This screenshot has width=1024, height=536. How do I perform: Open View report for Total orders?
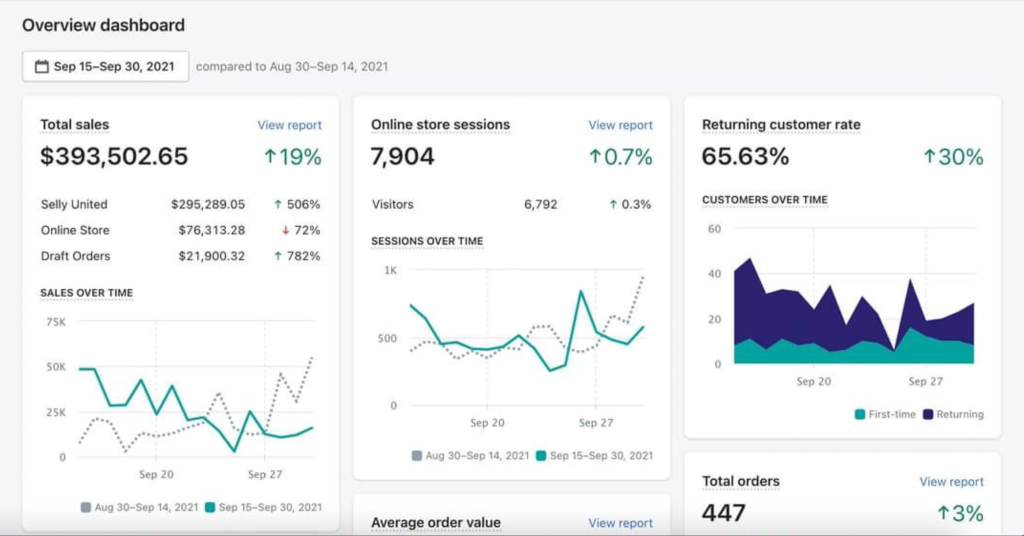click(x=951, y=482)
